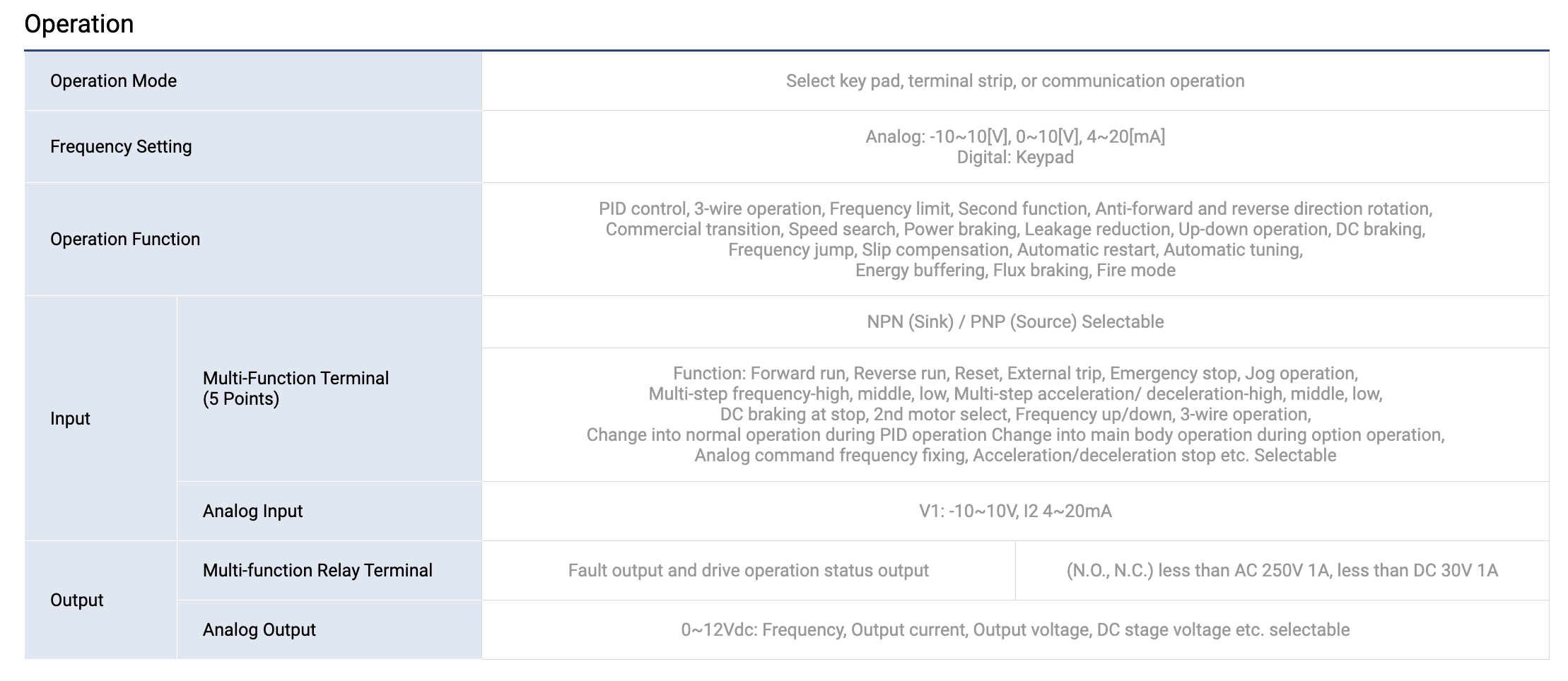This screenshot has height=681, width=1568.
Task: Click the Operation section heading
Action: [78, 24]
